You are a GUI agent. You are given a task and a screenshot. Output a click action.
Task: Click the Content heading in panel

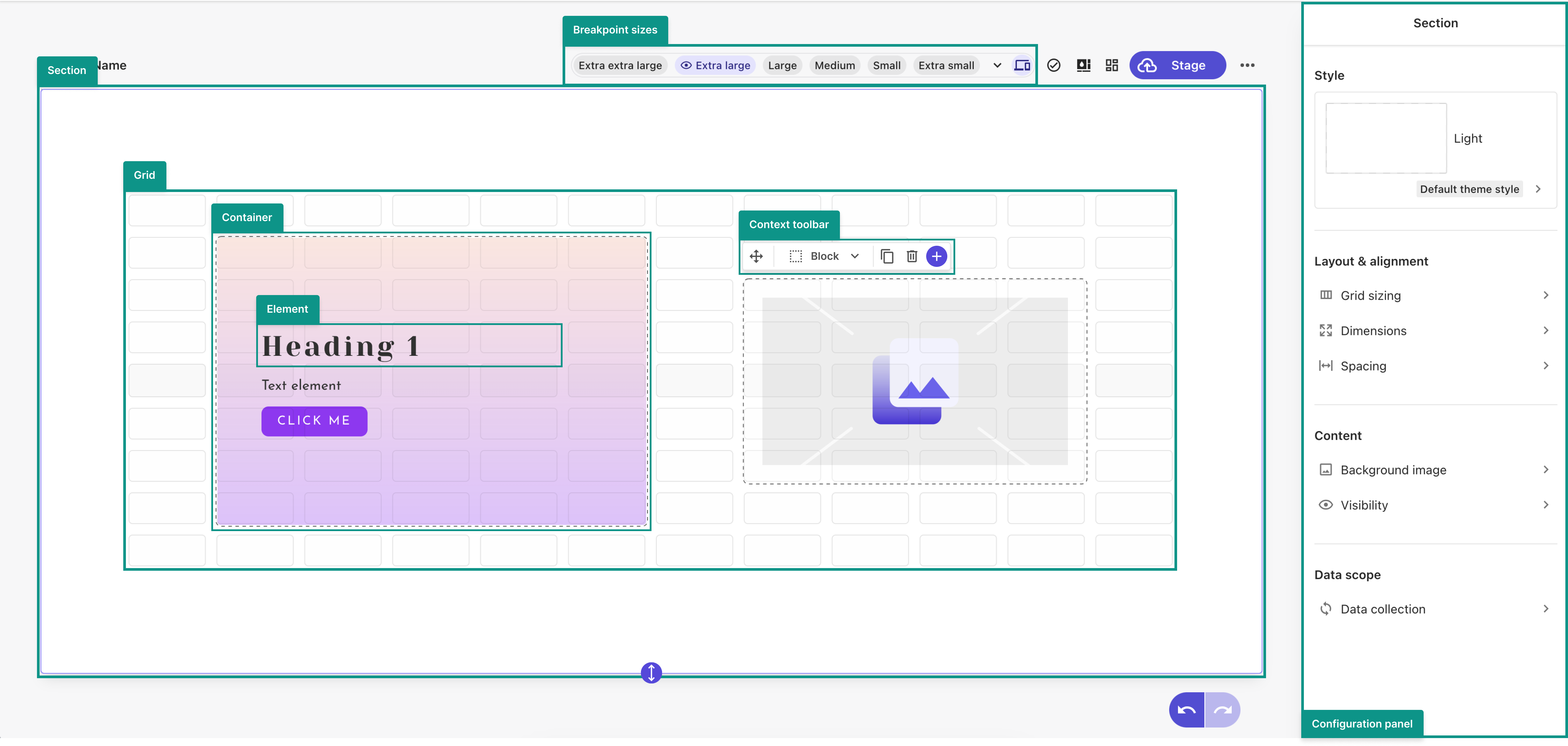click(x=1337, y=435)
